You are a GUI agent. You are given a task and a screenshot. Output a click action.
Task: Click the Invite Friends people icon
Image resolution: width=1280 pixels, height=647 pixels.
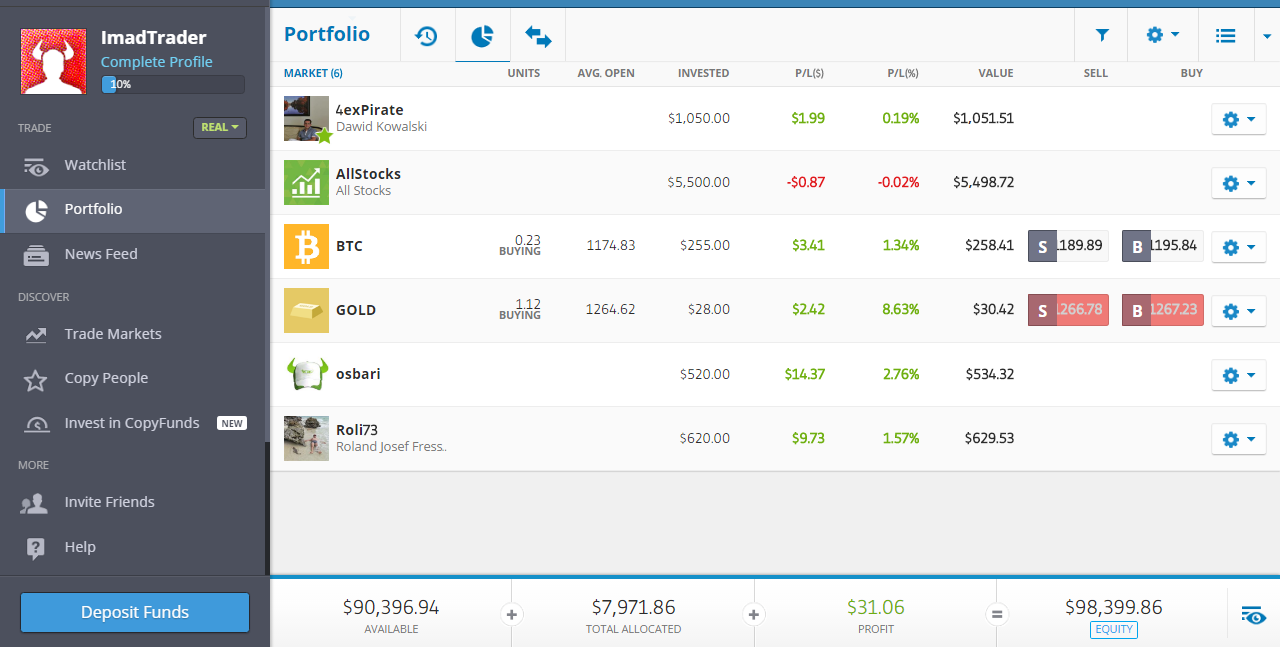(35, 503)
